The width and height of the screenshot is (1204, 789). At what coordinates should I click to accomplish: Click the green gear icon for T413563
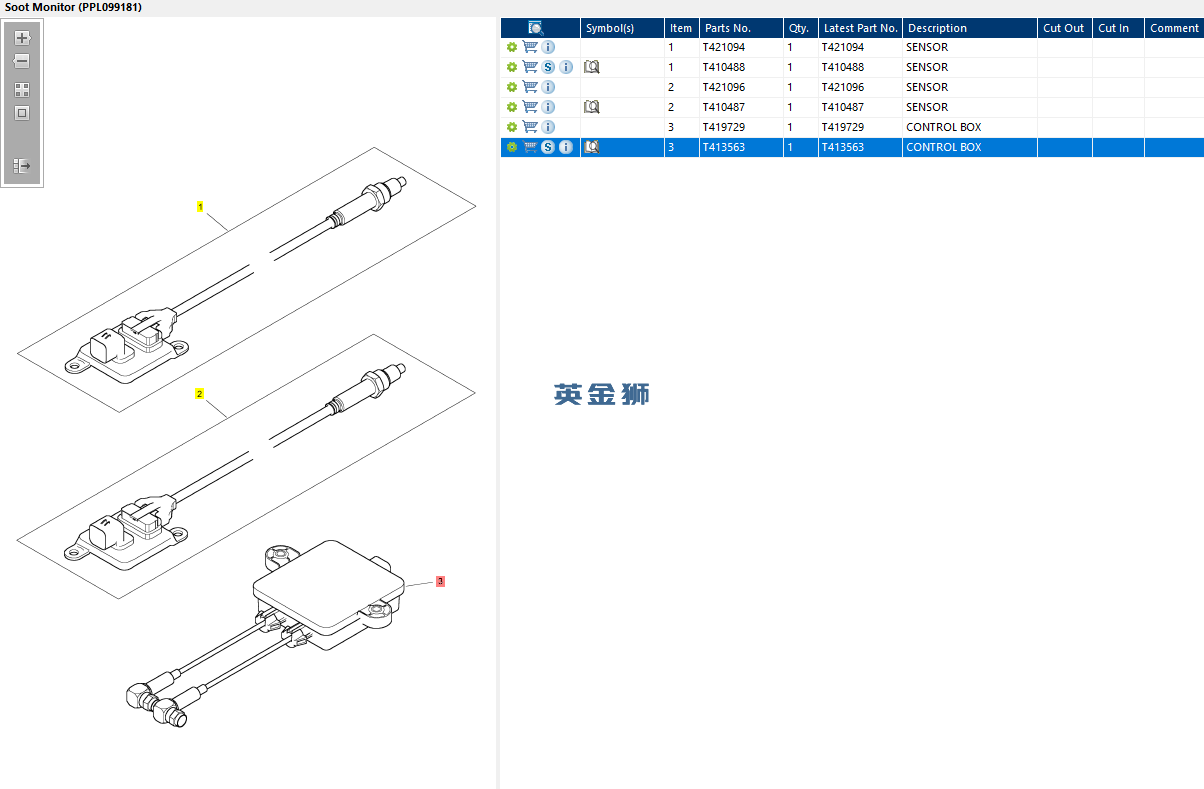(x=512, y=147)
